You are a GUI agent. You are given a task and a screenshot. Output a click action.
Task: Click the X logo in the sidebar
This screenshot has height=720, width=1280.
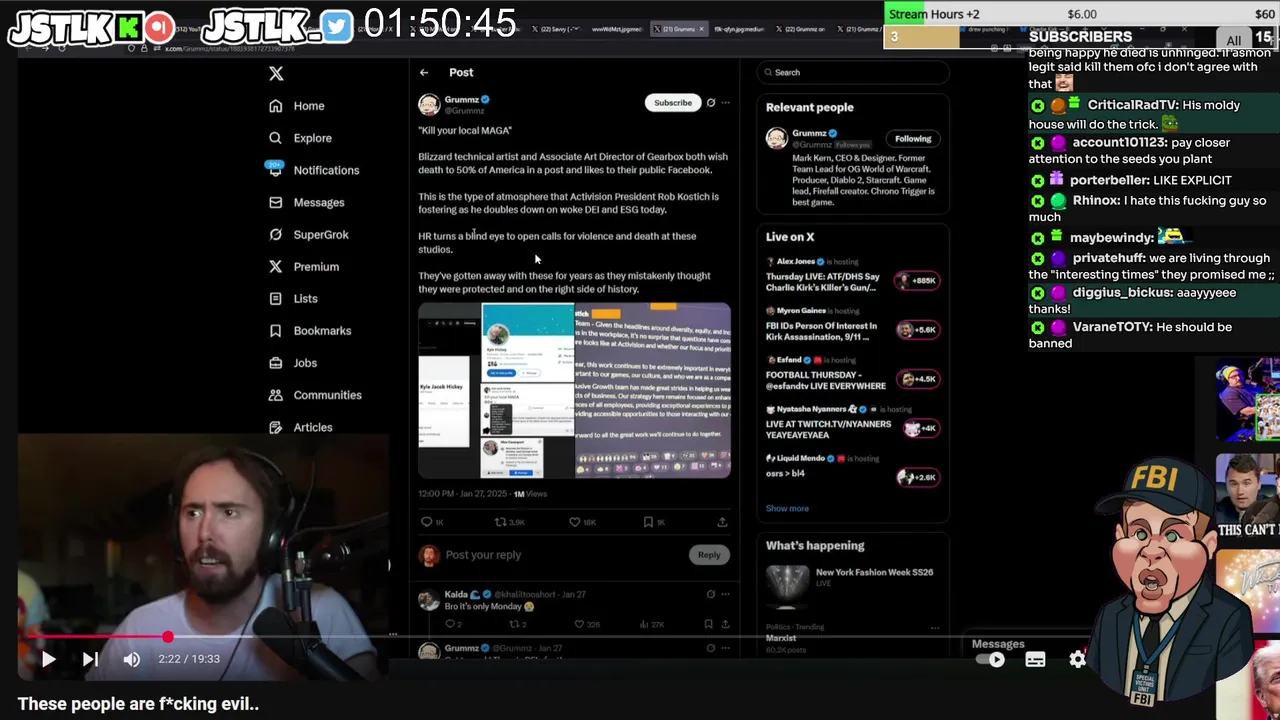pyautogui.click(x=276, y=73)
